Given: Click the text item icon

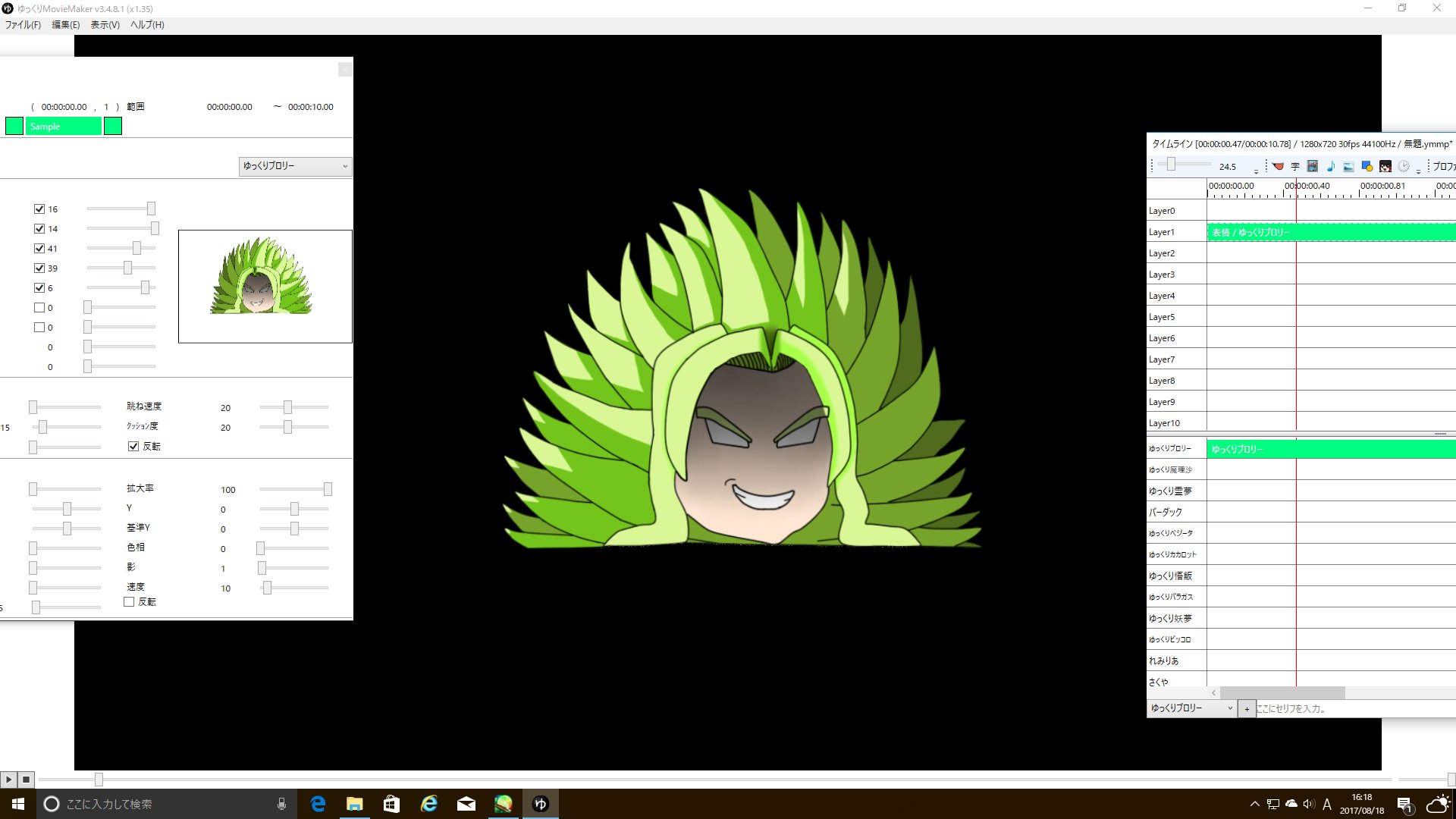Looking at the screenshot, I should [x=1295, y=166].
